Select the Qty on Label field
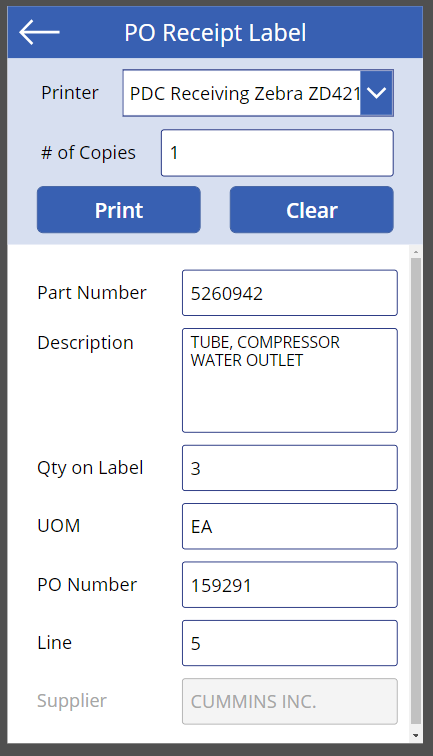Screen dimensions: 433x756 290,468
